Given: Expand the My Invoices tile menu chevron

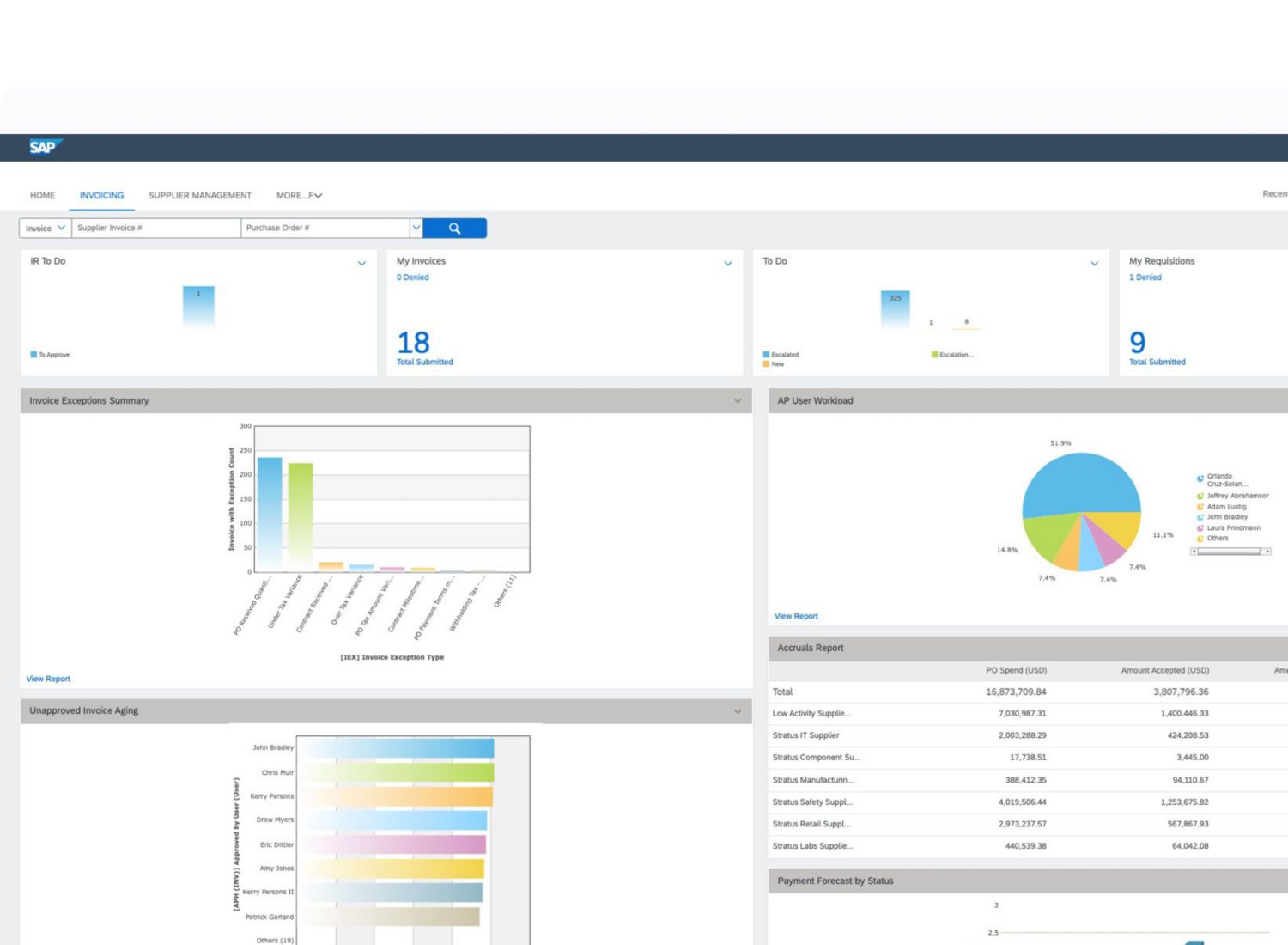Looking at the screenshot, I should point(728,264).
